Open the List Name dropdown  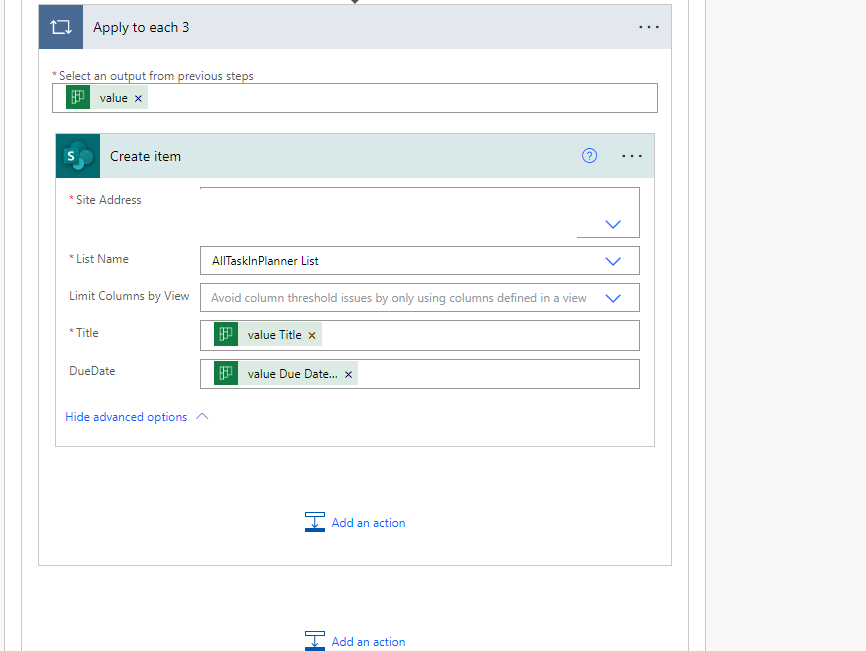click(x=612, y=260)
